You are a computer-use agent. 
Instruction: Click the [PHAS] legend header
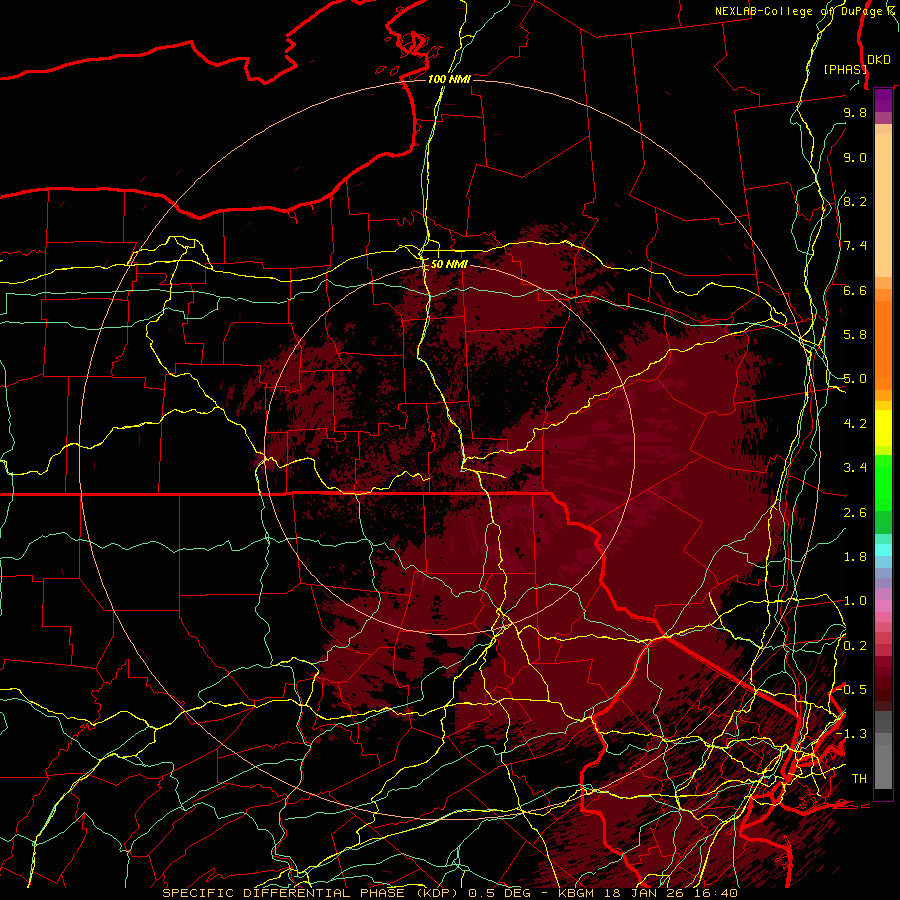[845, 69]
